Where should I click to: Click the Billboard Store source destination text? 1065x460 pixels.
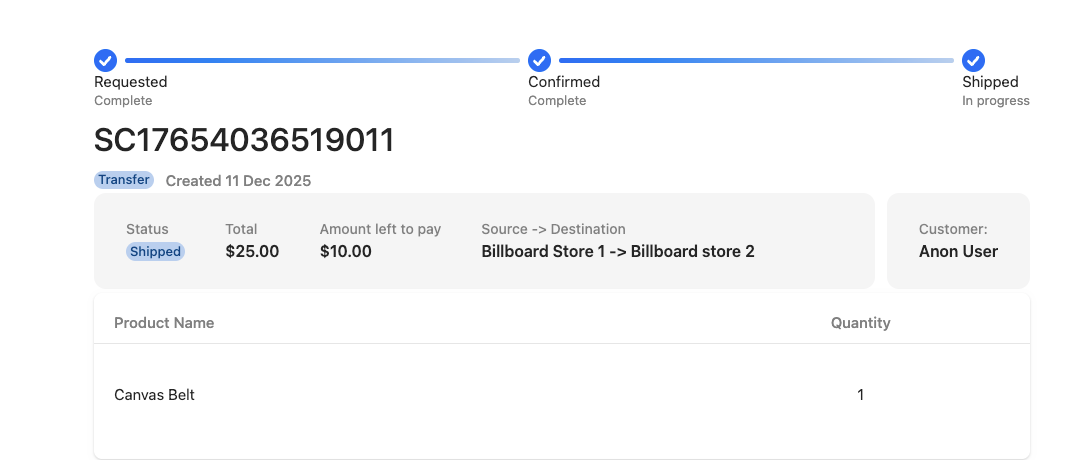618,252
